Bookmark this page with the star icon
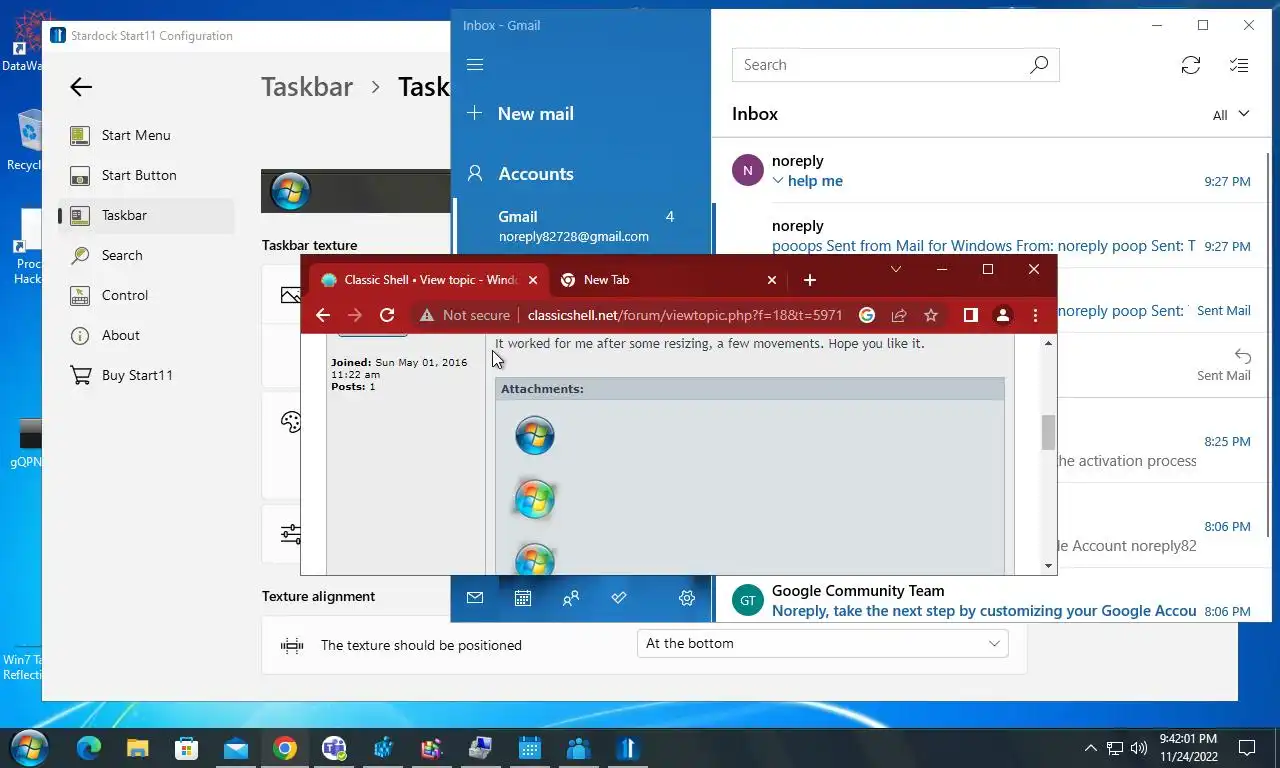 point(931,315)
